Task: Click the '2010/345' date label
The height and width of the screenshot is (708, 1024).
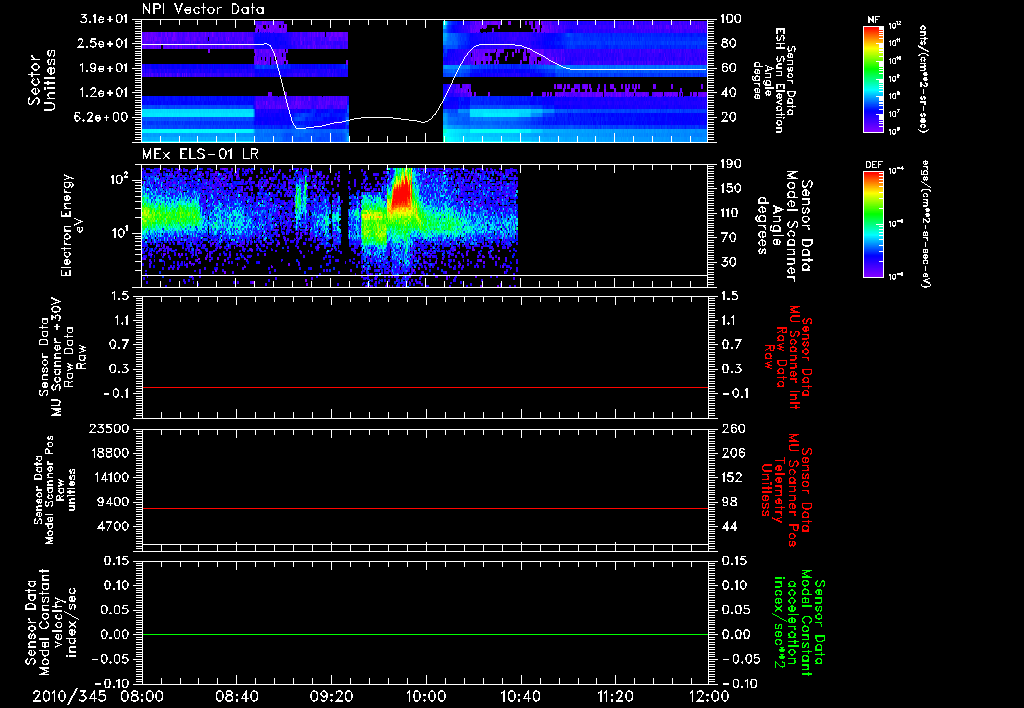Action: point(69,696)
